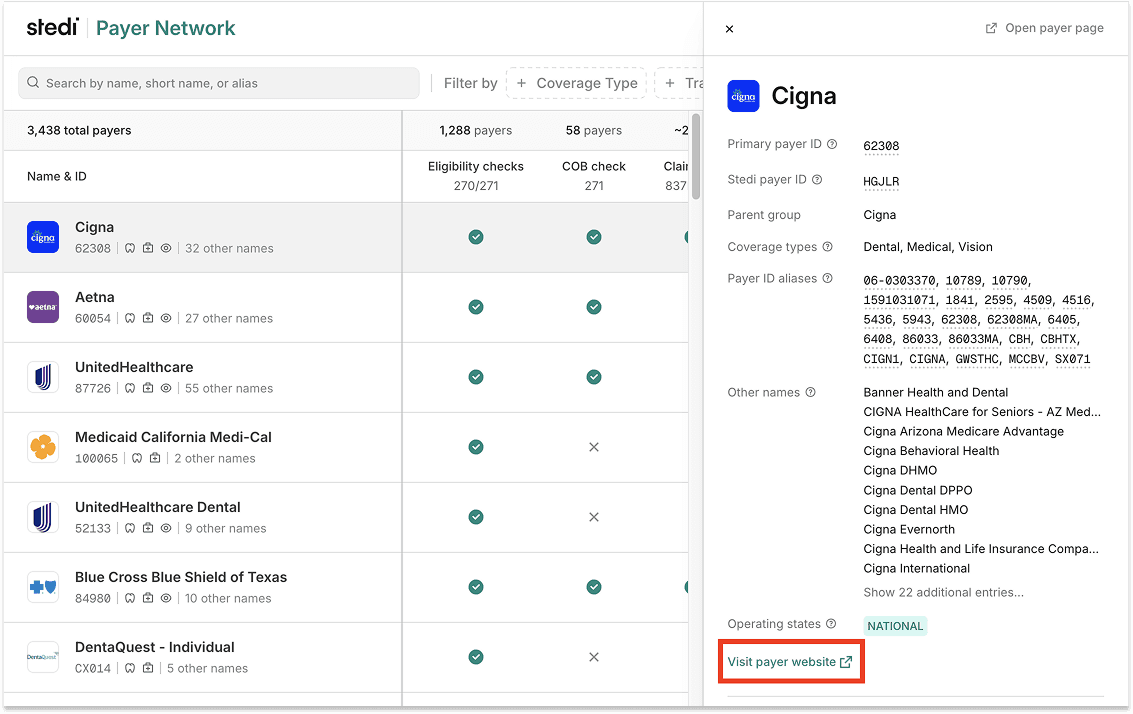Click the help icon next to Primary payer ID

click(x=832, y=144)
